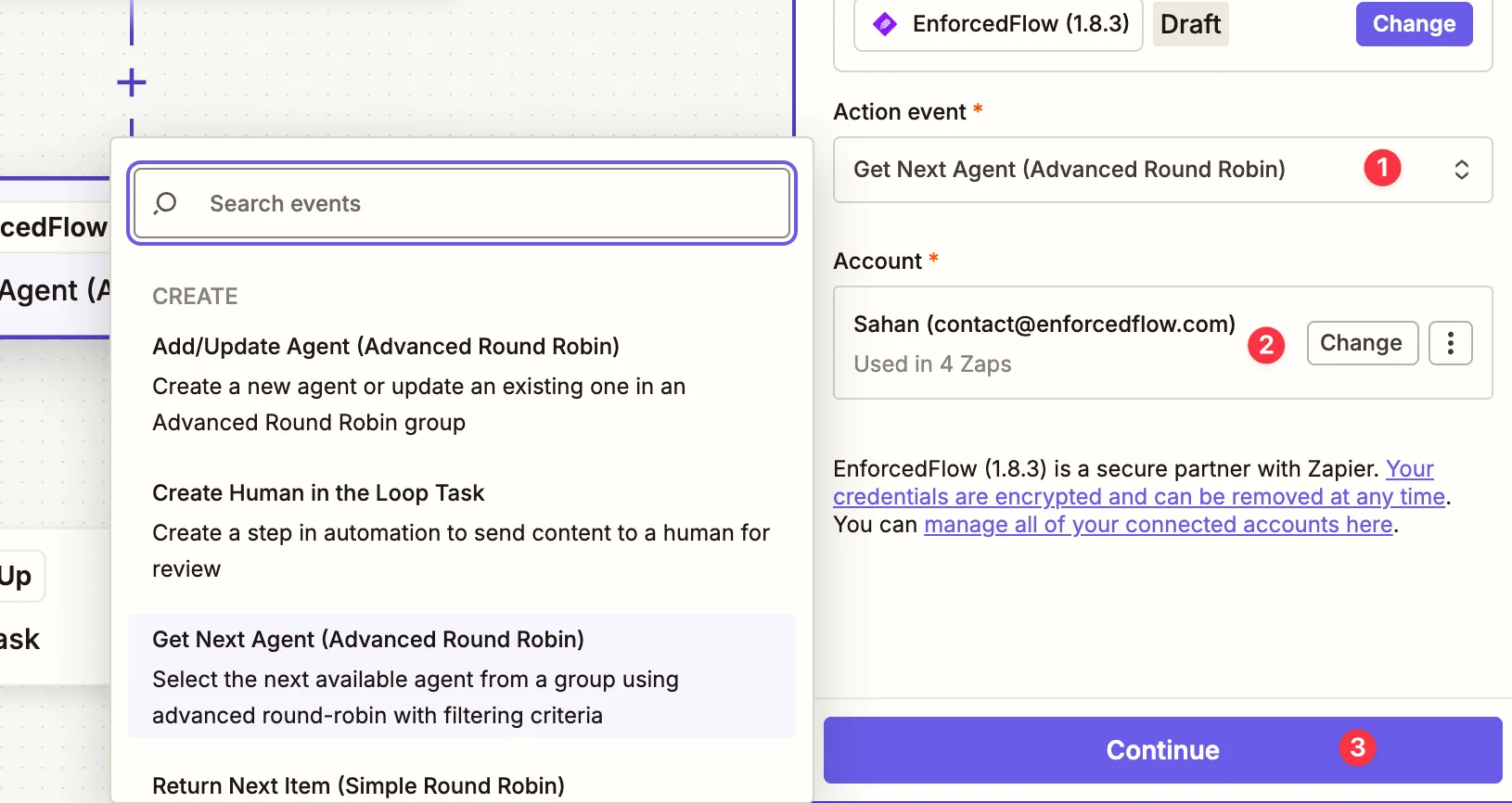Open the Get Next Agent action event field
1512x803 pixels.
tap(1069, 170)
